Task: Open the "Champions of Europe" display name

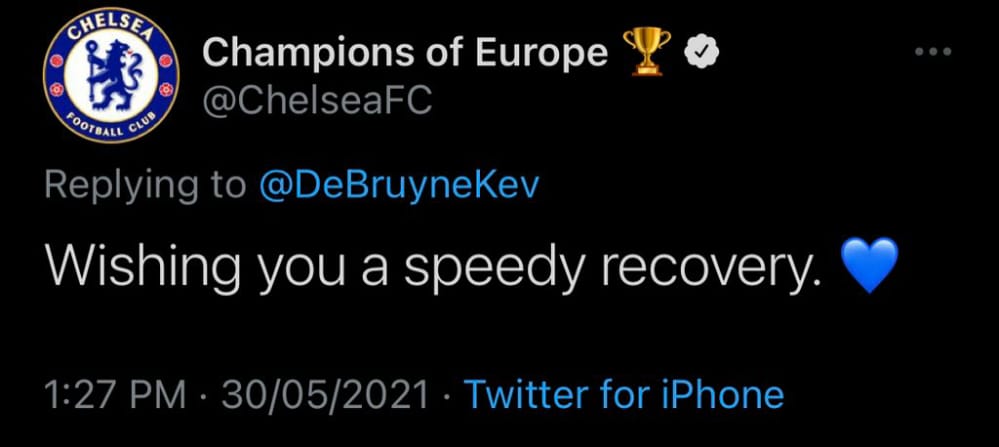Action: pos(405,54)
